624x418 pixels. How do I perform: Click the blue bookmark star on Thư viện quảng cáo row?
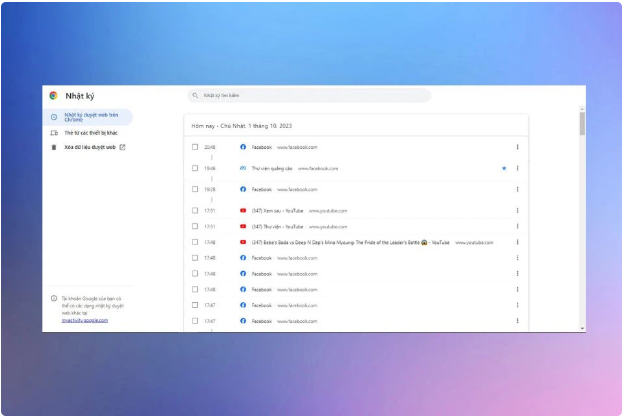pyautogui.click(x=504, y=168)
